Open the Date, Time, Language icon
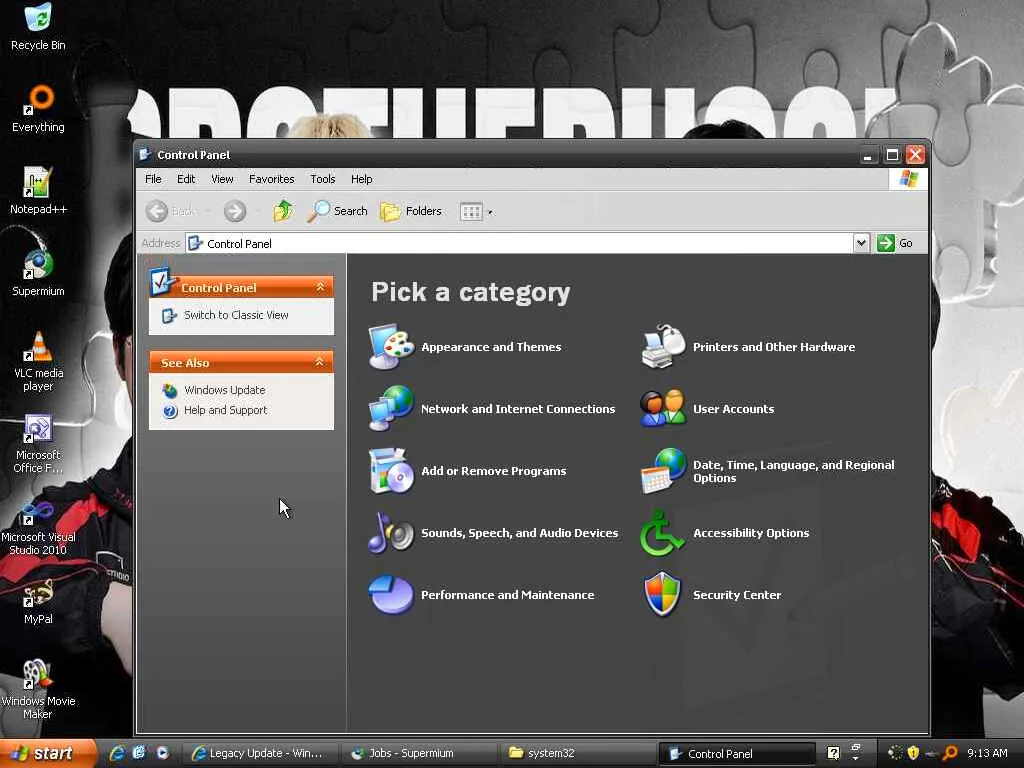Screen dimensions: 1024x768 (663, 471)
